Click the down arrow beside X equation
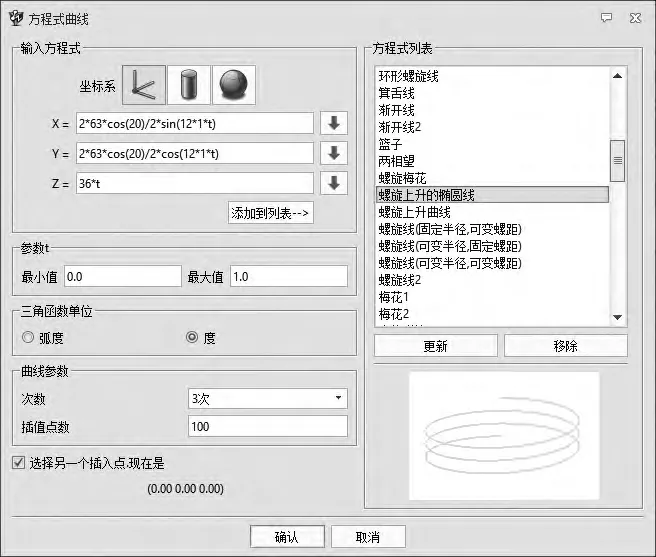Image resolution: width=656 pixels, height=557 pixels. [334, 124]
